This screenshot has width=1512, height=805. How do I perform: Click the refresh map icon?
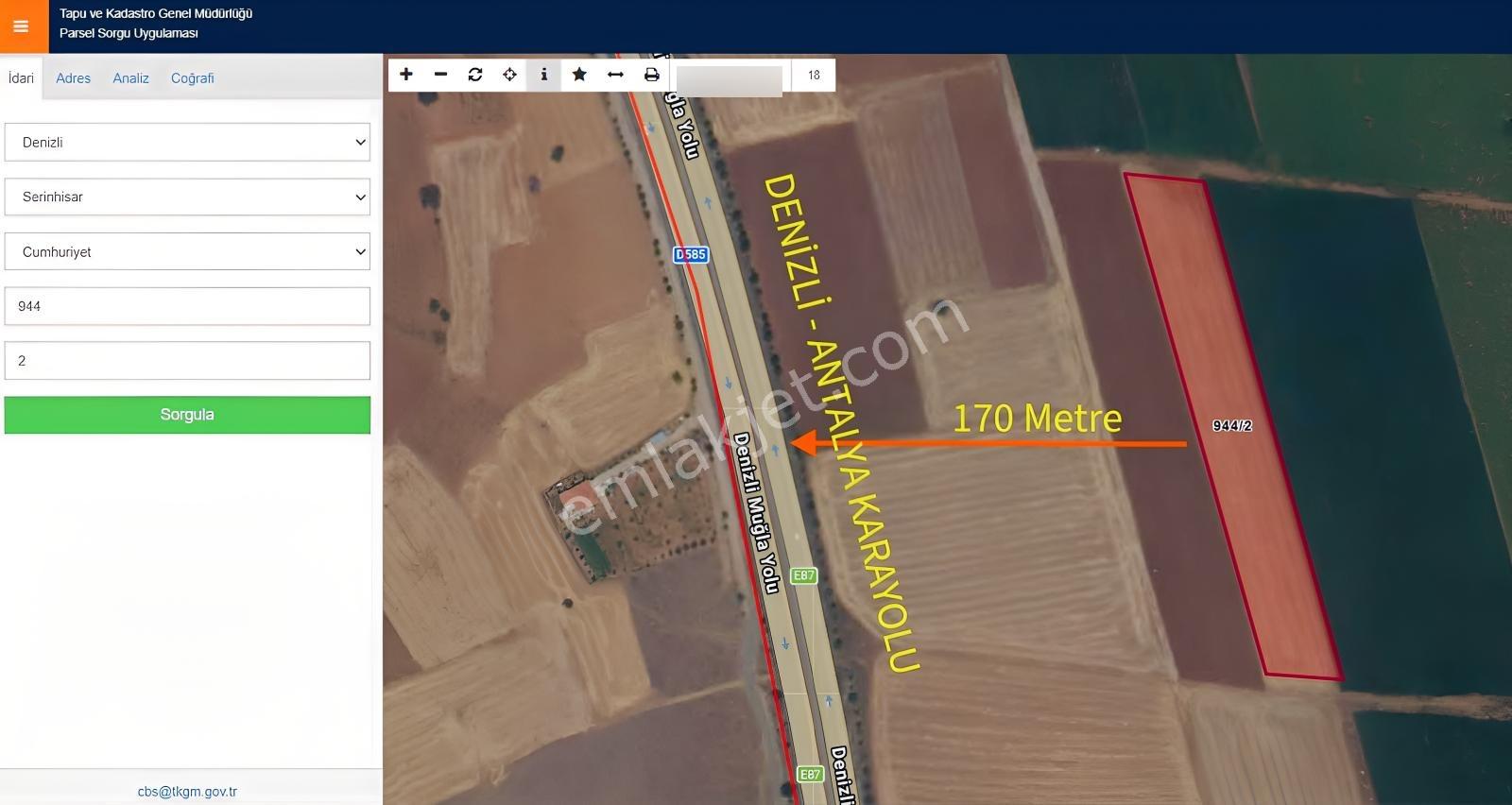475,75
